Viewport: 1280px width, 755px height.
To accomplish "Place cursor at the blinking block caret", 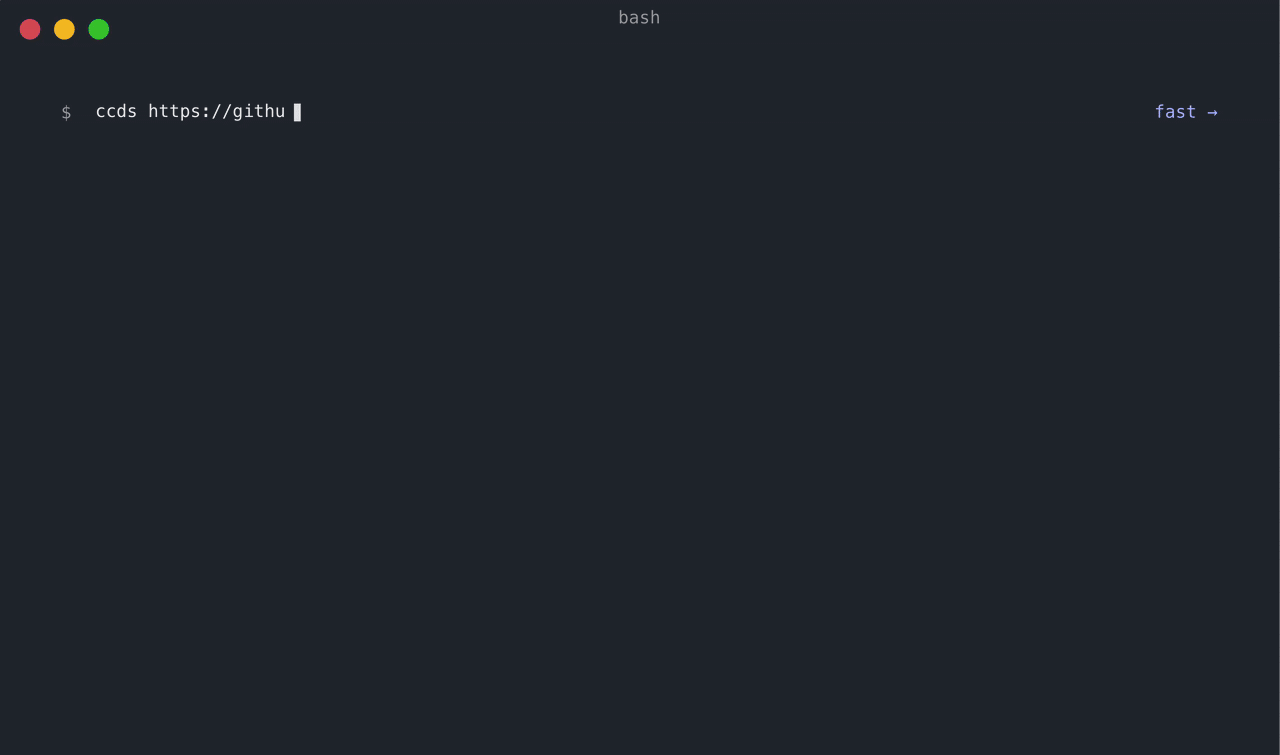I will tap(297, 112).
